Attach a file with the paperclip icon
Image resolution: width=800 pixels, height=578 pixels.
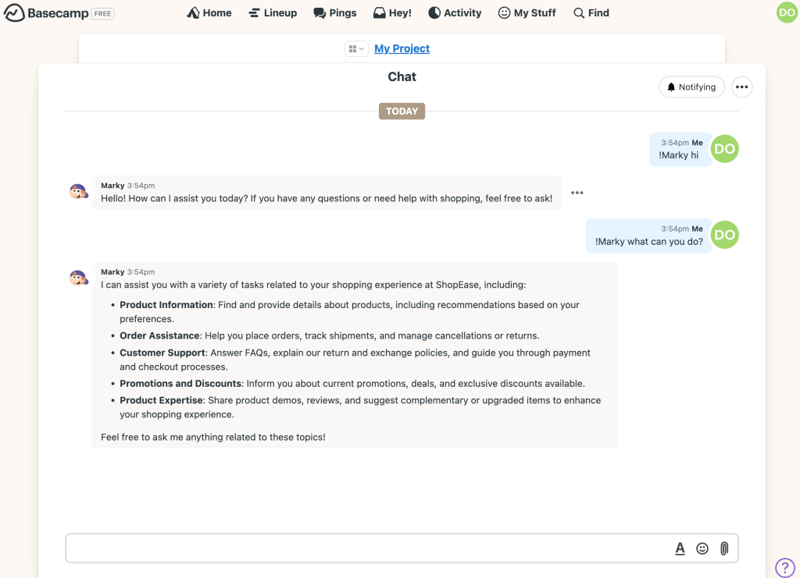click(724, 548)
